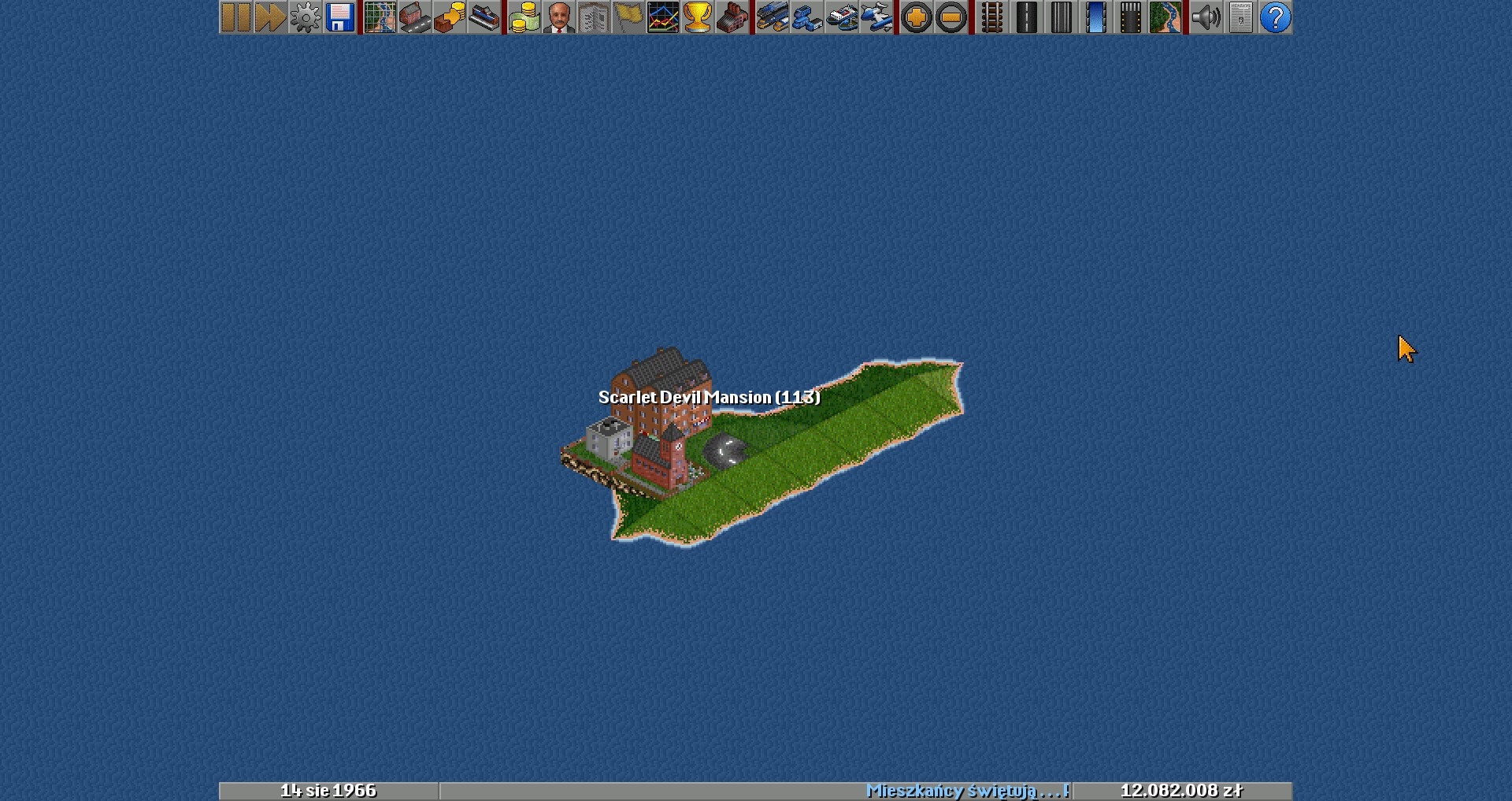Open company info via manager portrait
Image resolution: width=1512 pixels, height=801 pixels.
[x=558, y=17]
